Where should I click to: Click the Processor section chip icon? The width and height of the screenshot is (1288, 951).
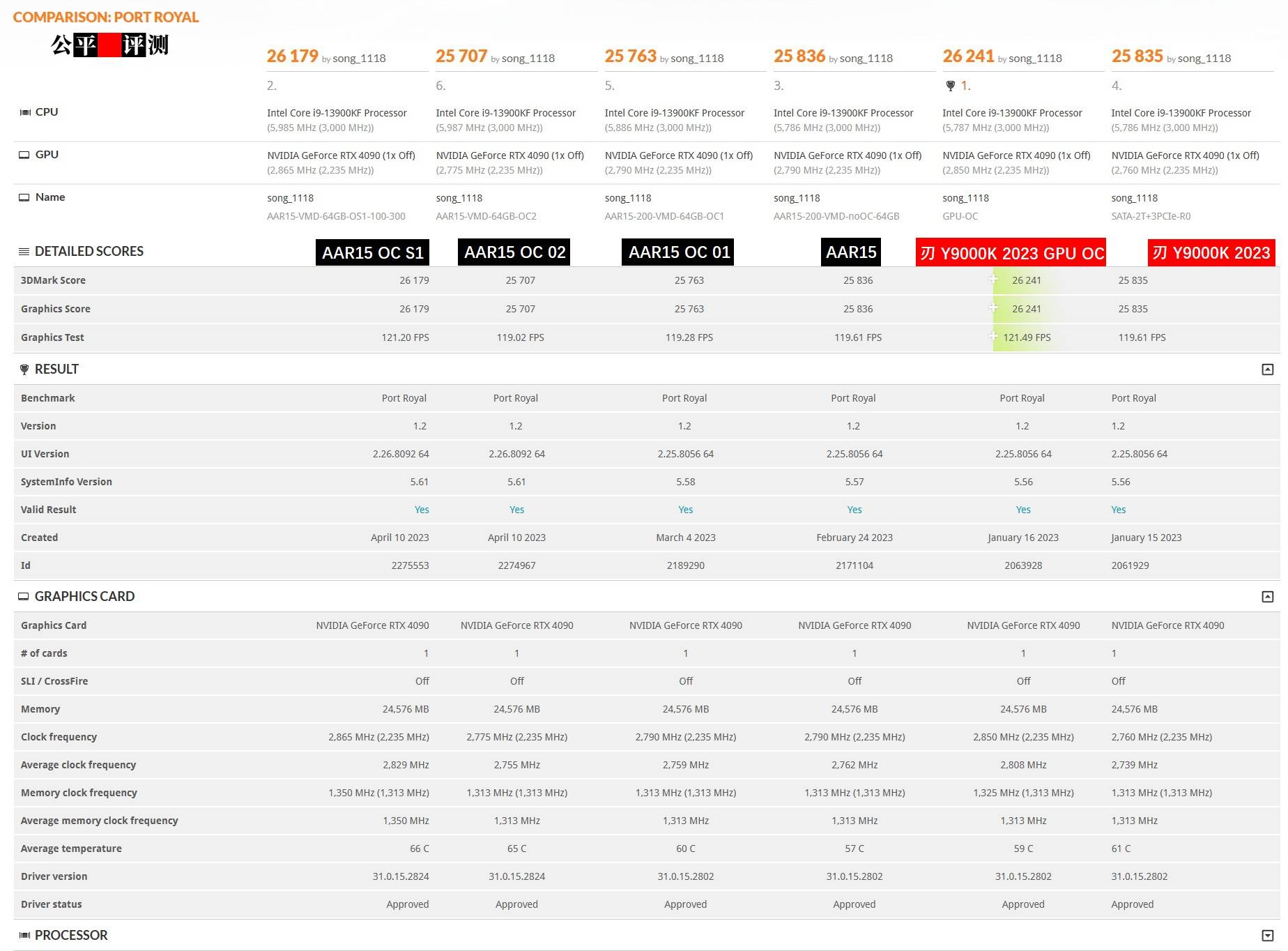24,936
